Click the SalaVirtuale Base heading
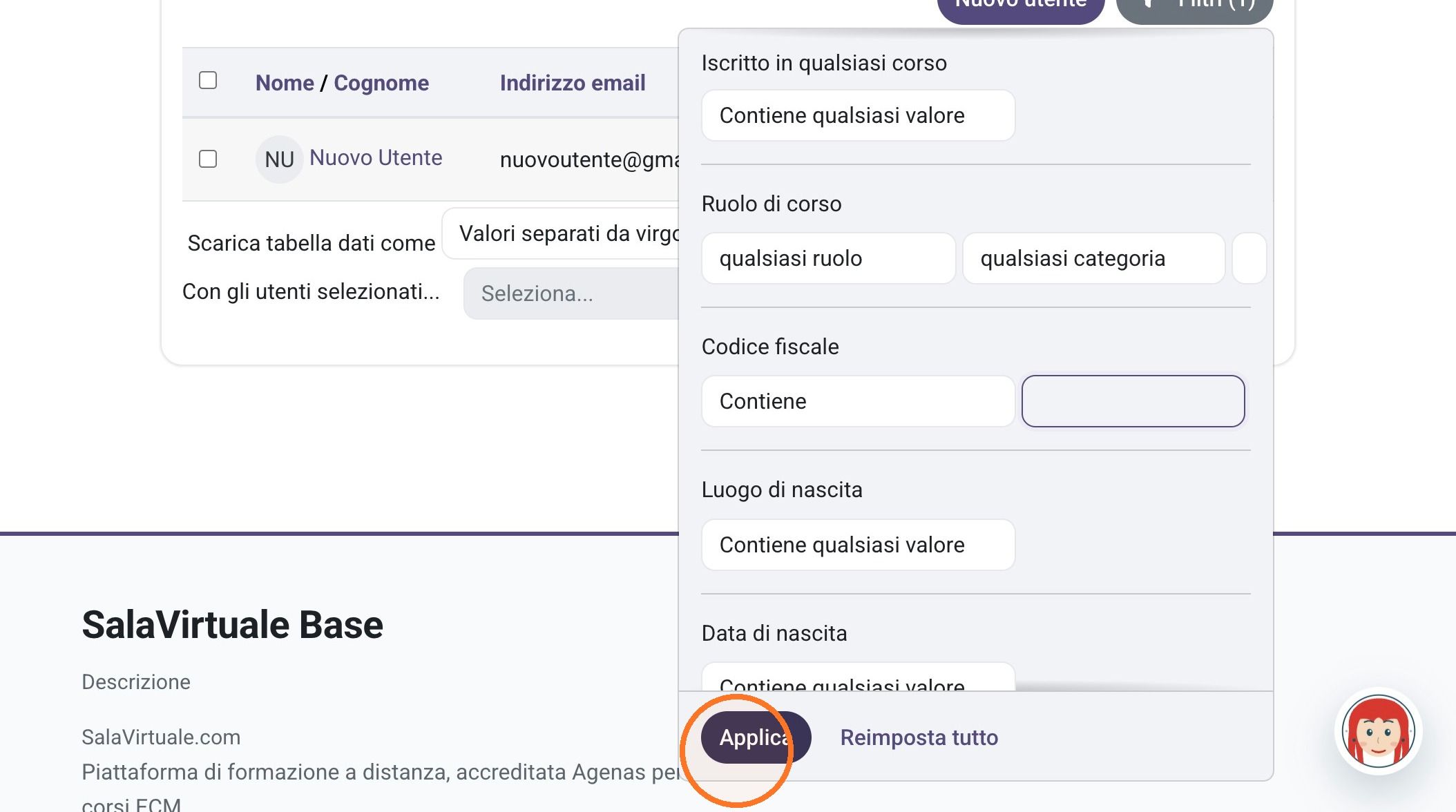Viewport: 1456px width, 812px height. pyautogui.click(x=232, y=625)
